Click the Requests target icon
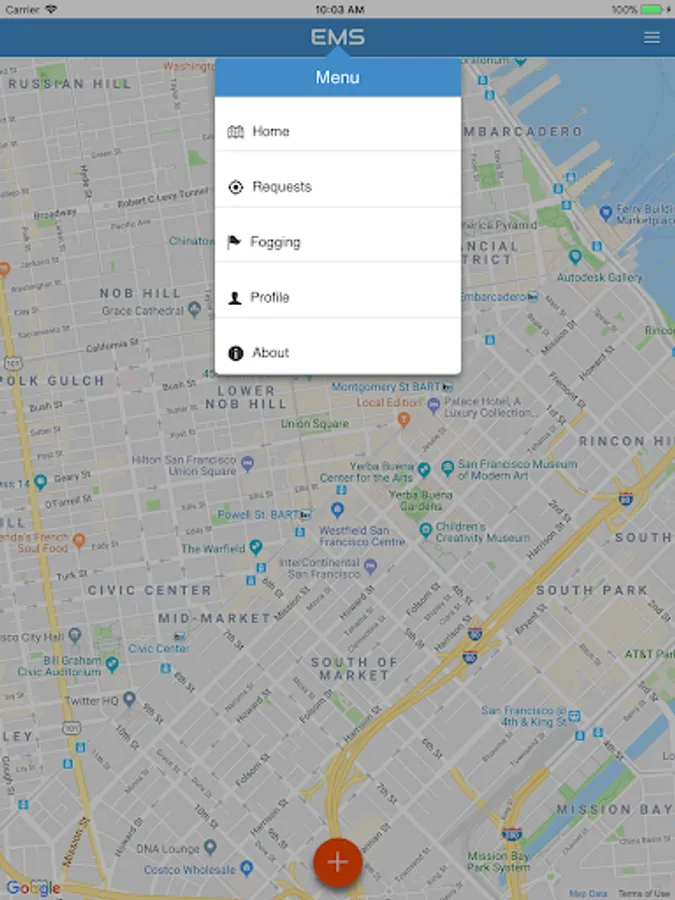 pyautogui.click(x=235, y=187)
